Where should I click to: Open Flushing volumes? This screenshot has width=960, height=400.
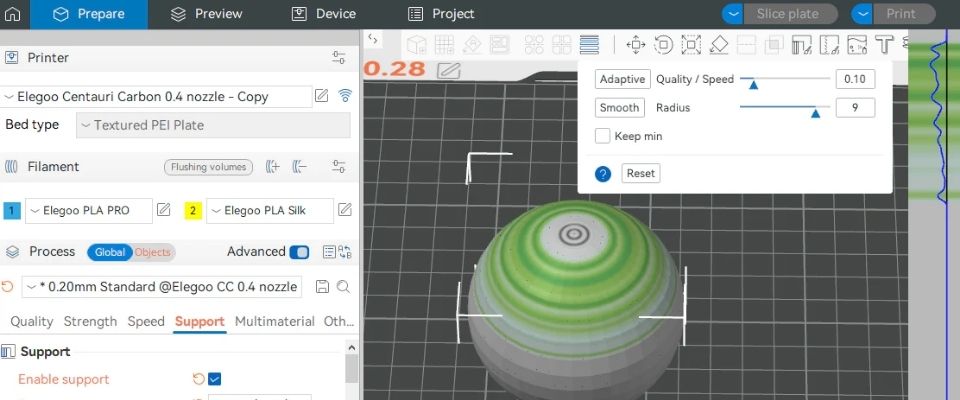pos(209,167)
